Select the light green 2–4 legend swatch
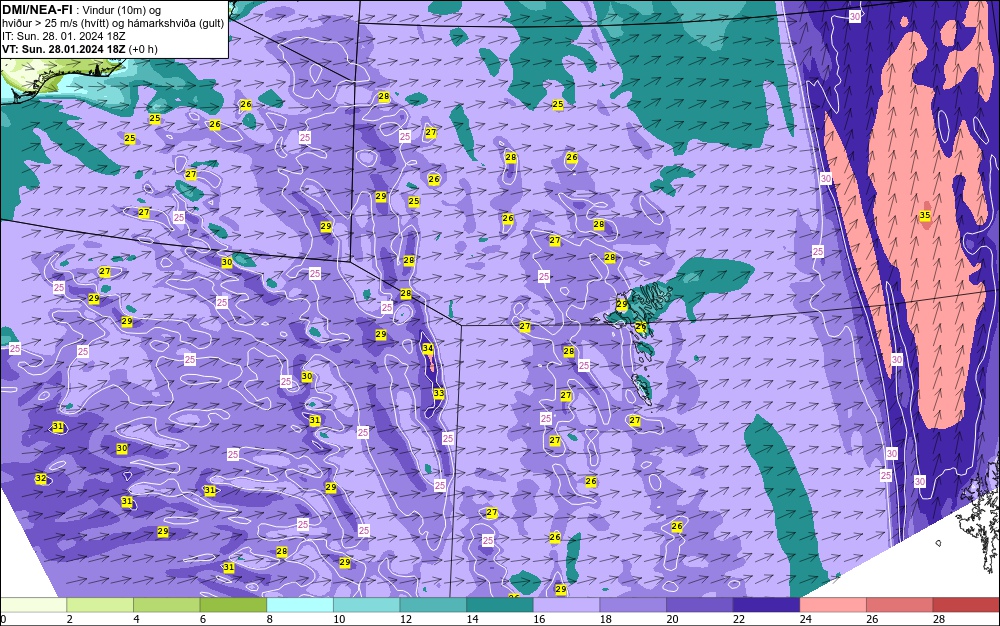 point(100,605)
